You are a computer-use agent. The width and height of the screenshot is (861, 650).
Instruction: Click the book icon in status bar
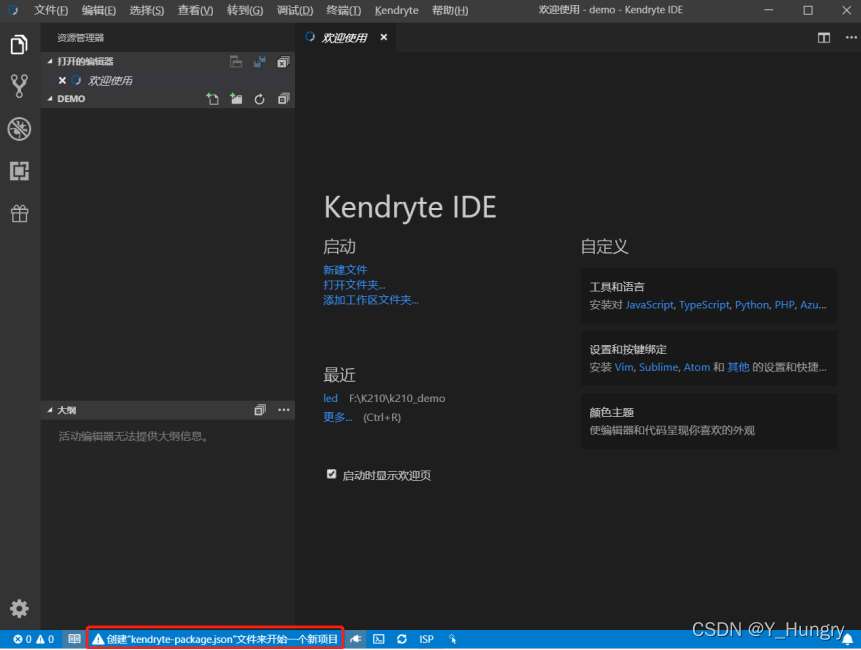(x=74, y=639)
